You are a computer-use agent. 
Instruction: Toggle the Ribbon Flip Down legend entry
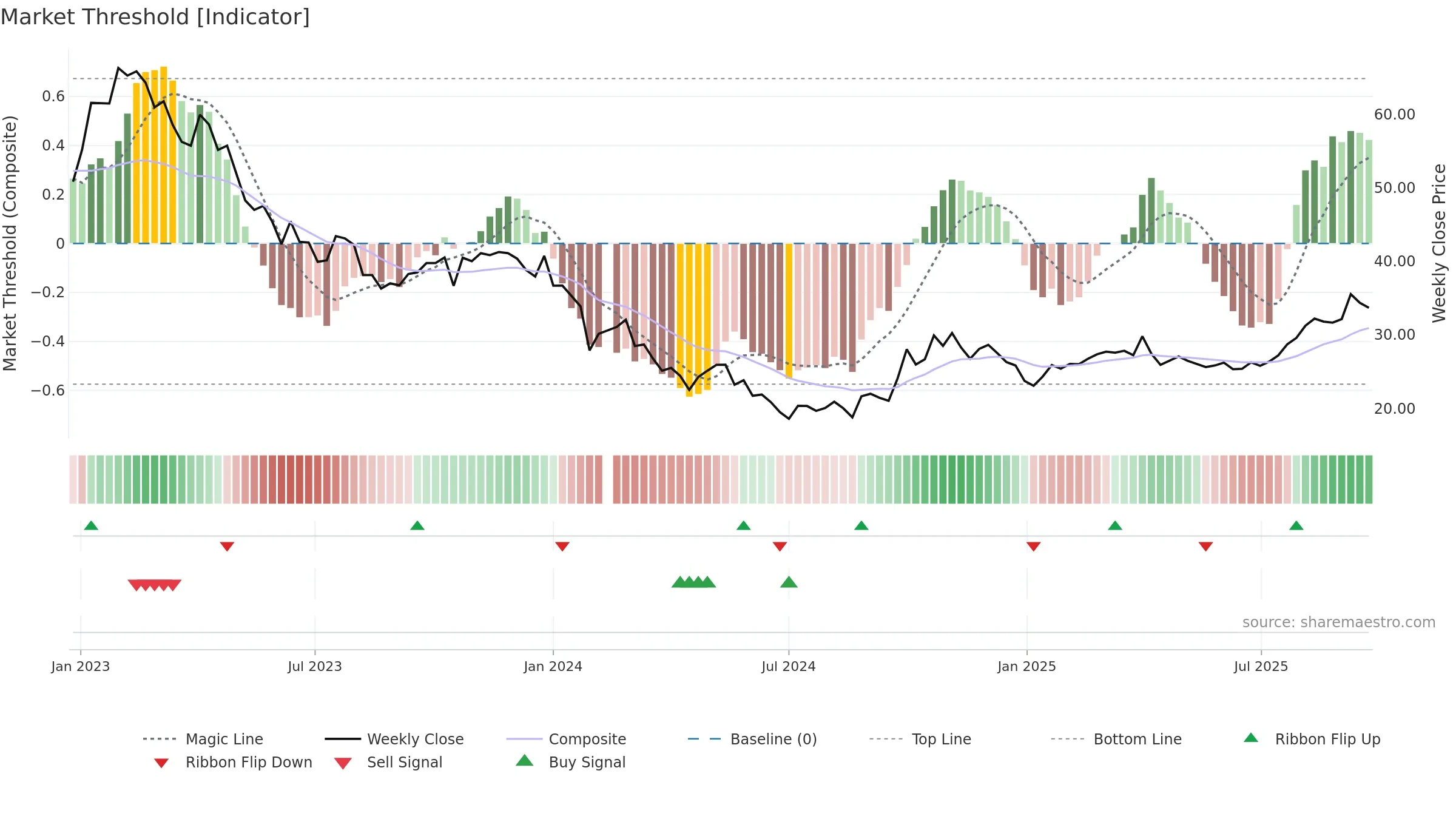coord(232,762)
